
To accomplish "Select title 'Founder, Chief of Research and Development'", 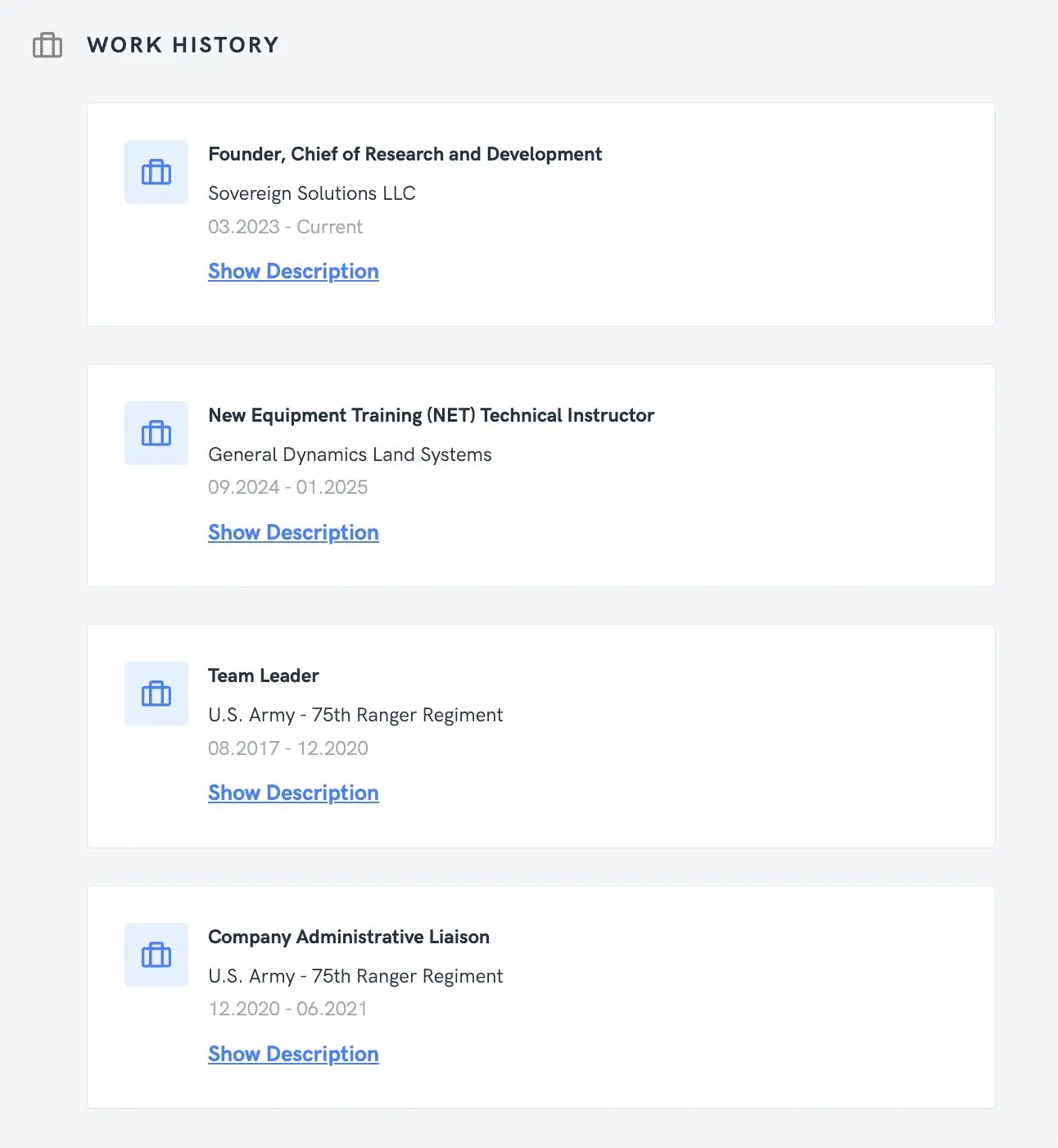I will point(405,154).
